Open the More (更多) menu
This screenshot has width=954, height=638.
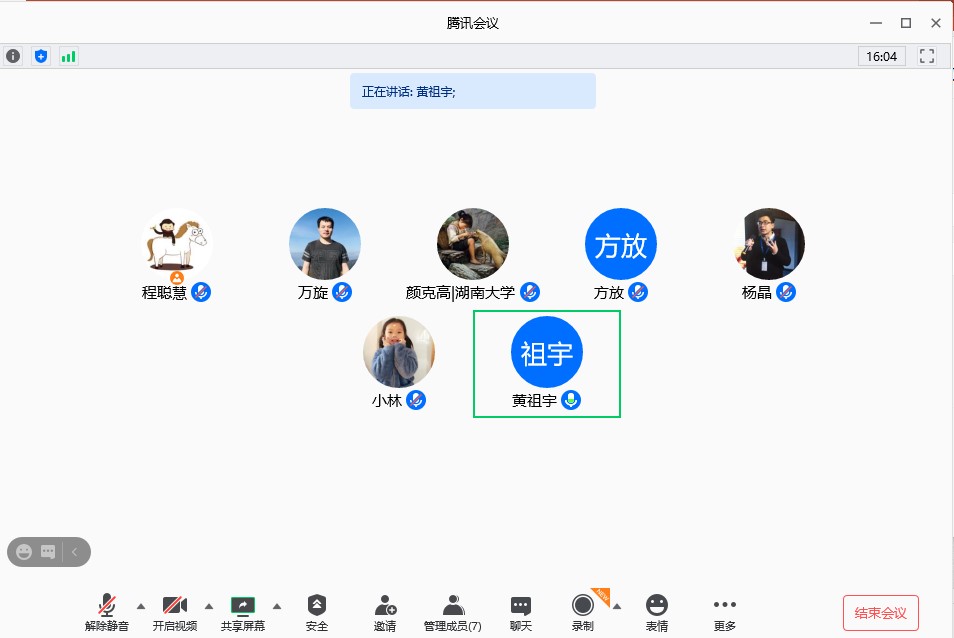(x=725, y=611)
